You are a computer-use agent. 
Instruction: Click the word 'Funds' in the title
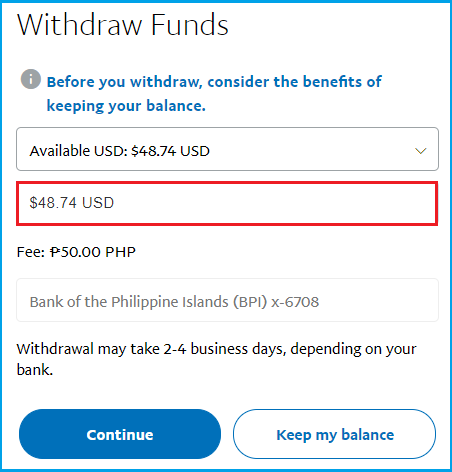tap(190, 24)
